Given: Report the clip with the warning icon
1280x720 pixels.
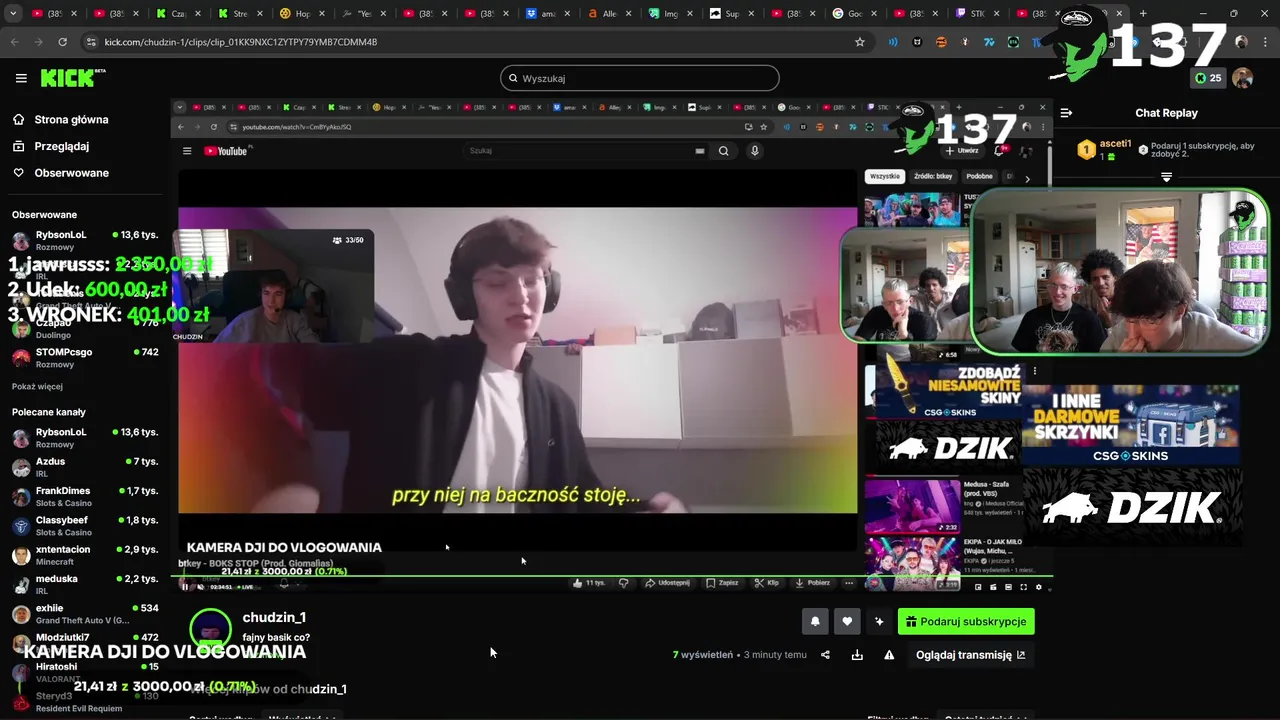Looking at the screenshot, I should pyautogui.click(x=889, y=655).
